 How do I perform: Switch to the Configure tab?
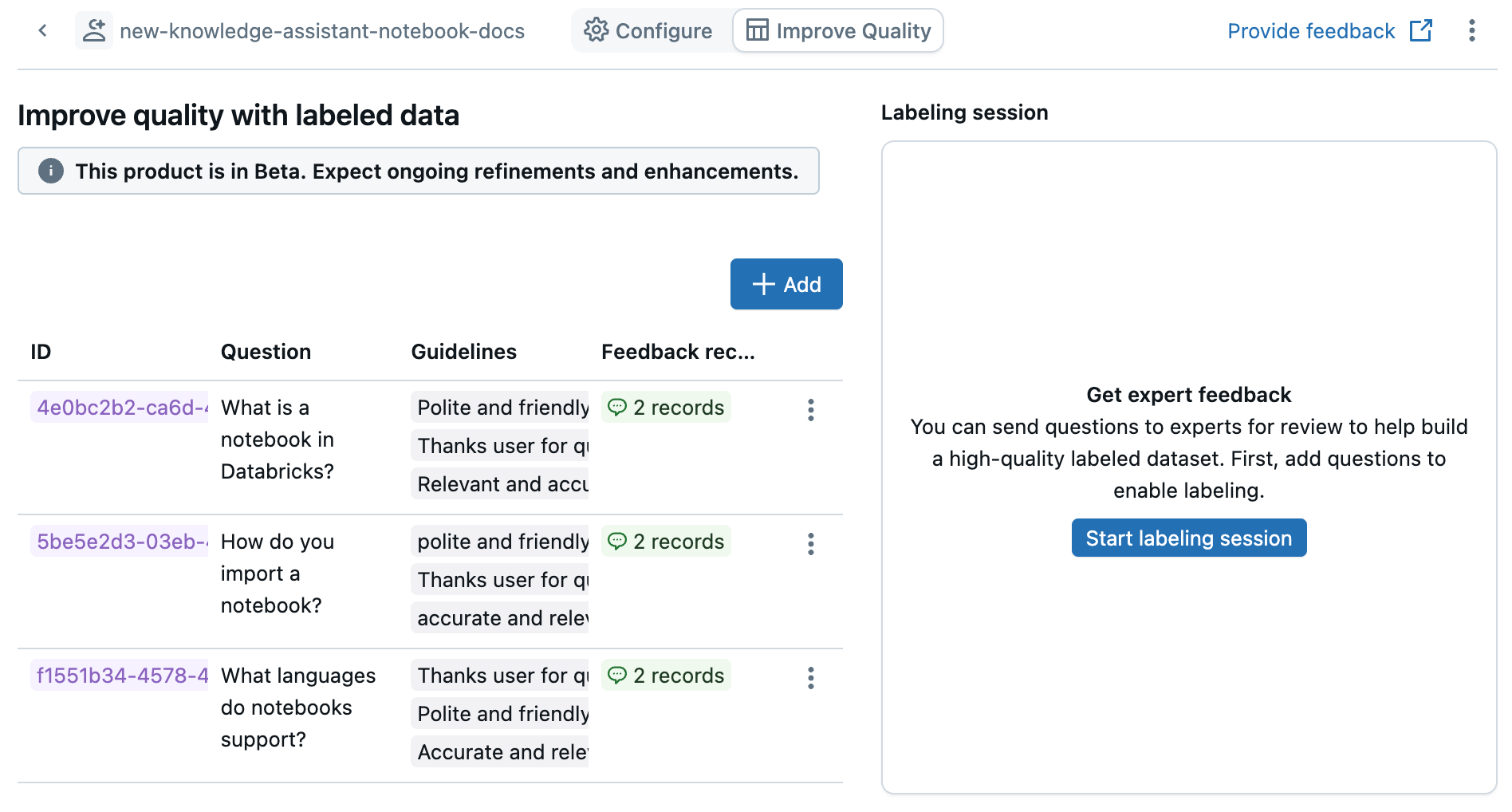tap(649, 31)
